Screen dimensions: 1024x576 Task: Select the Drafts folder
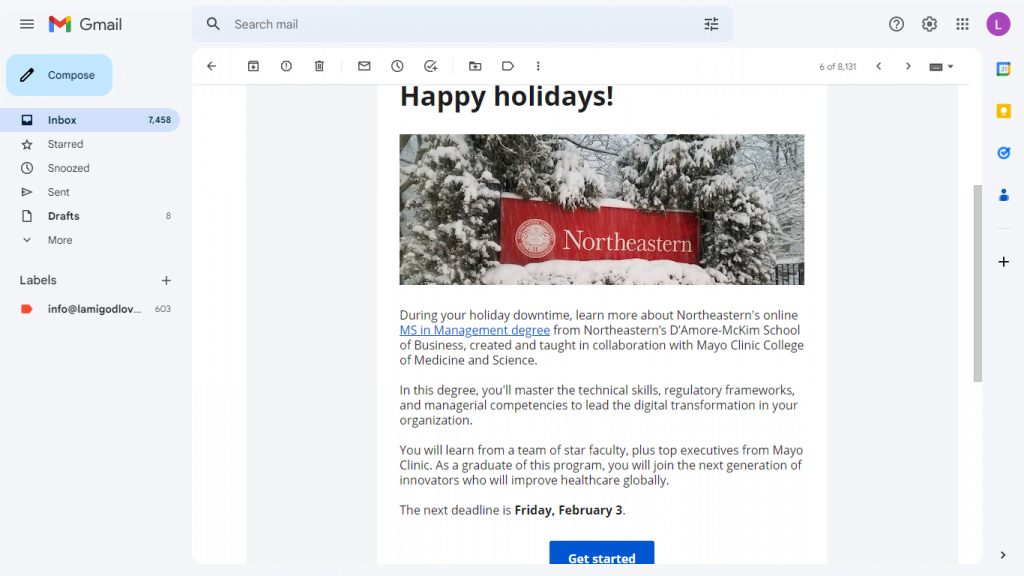point(63,216)
